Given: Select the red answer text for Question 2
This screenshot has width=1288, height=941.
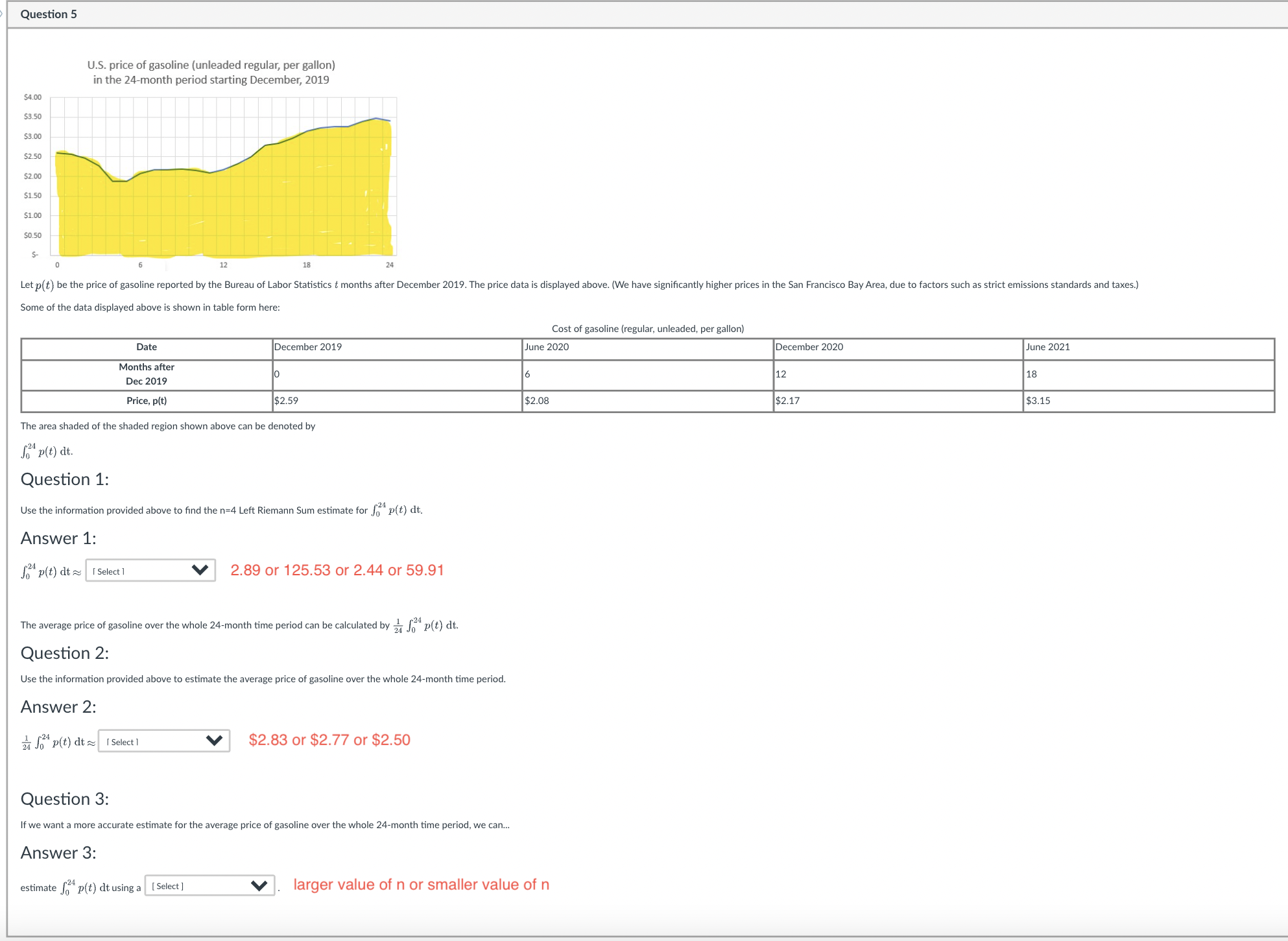Looking at the screenshot, I should point(329,739).
